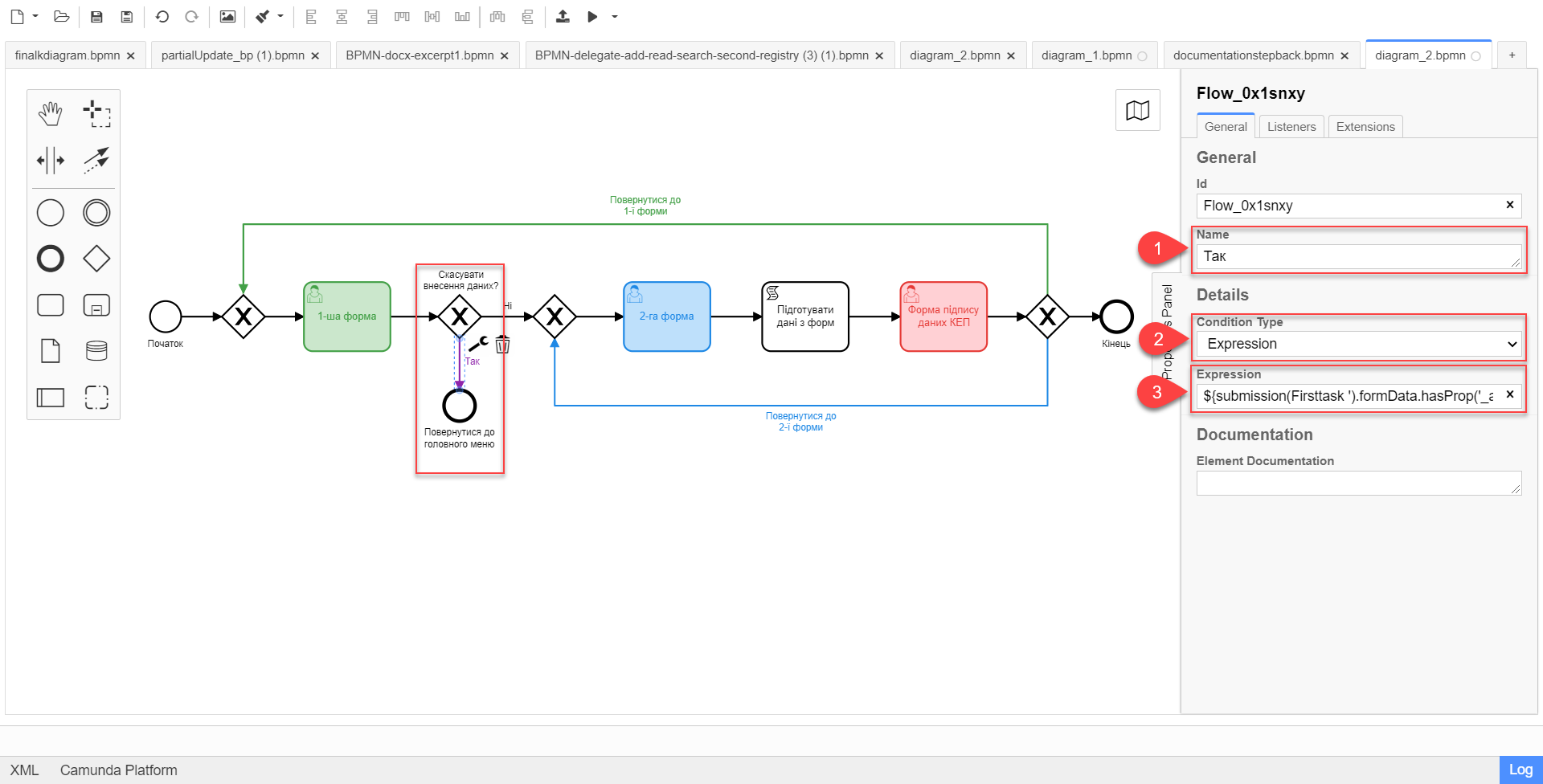
Task: Switch to the XML view
Action: click(x=24, y=770)
